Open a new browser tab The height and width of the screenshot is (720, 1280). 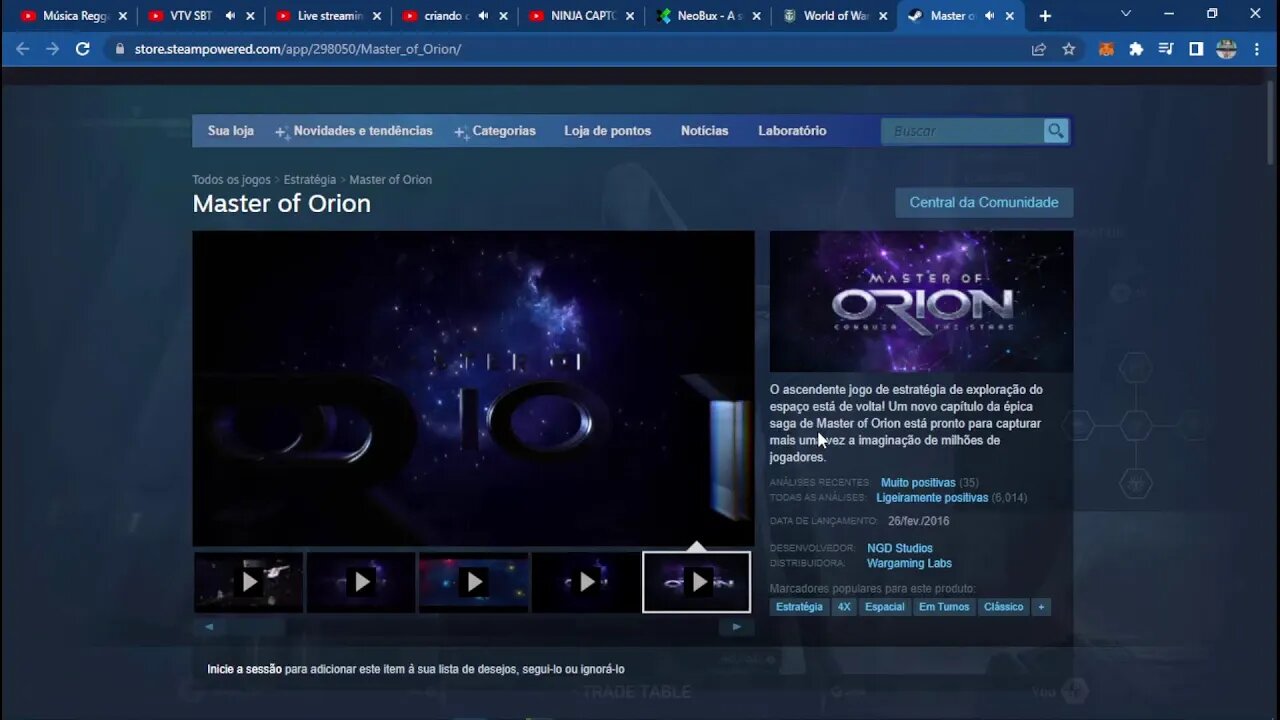pyautogui.click(x=1045, y=16)
